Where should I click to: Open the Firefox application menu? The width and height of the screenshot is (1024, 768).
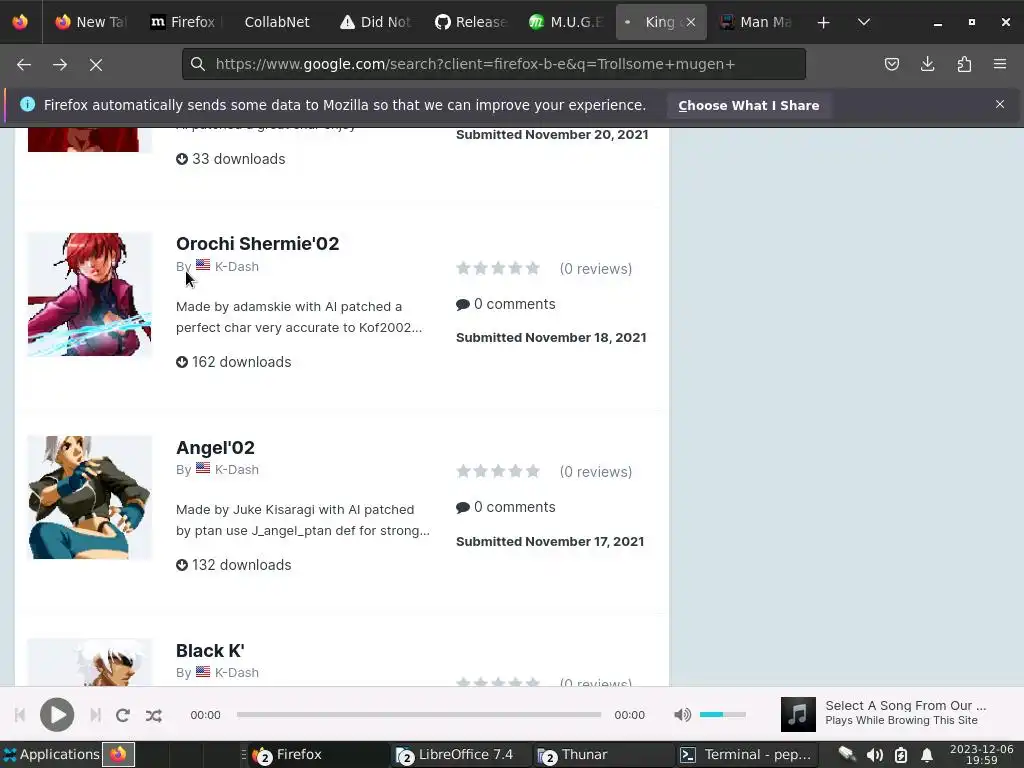click(x=1000, y=64)
